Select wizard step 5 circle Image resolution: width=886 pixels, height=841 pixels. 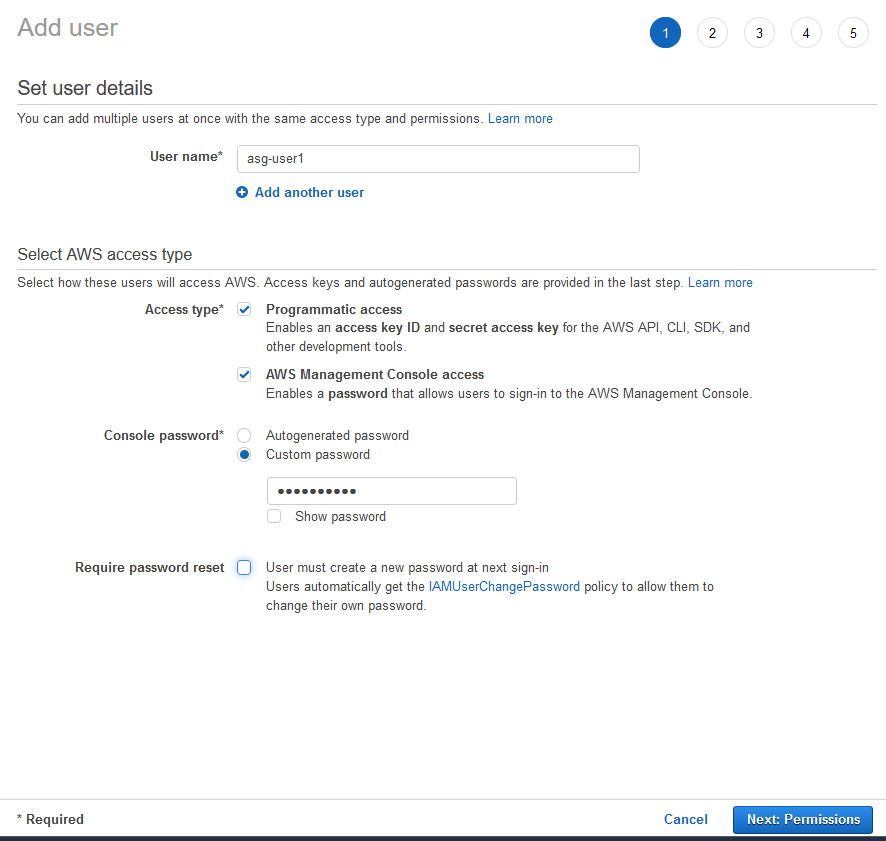(x=853, y=33)
